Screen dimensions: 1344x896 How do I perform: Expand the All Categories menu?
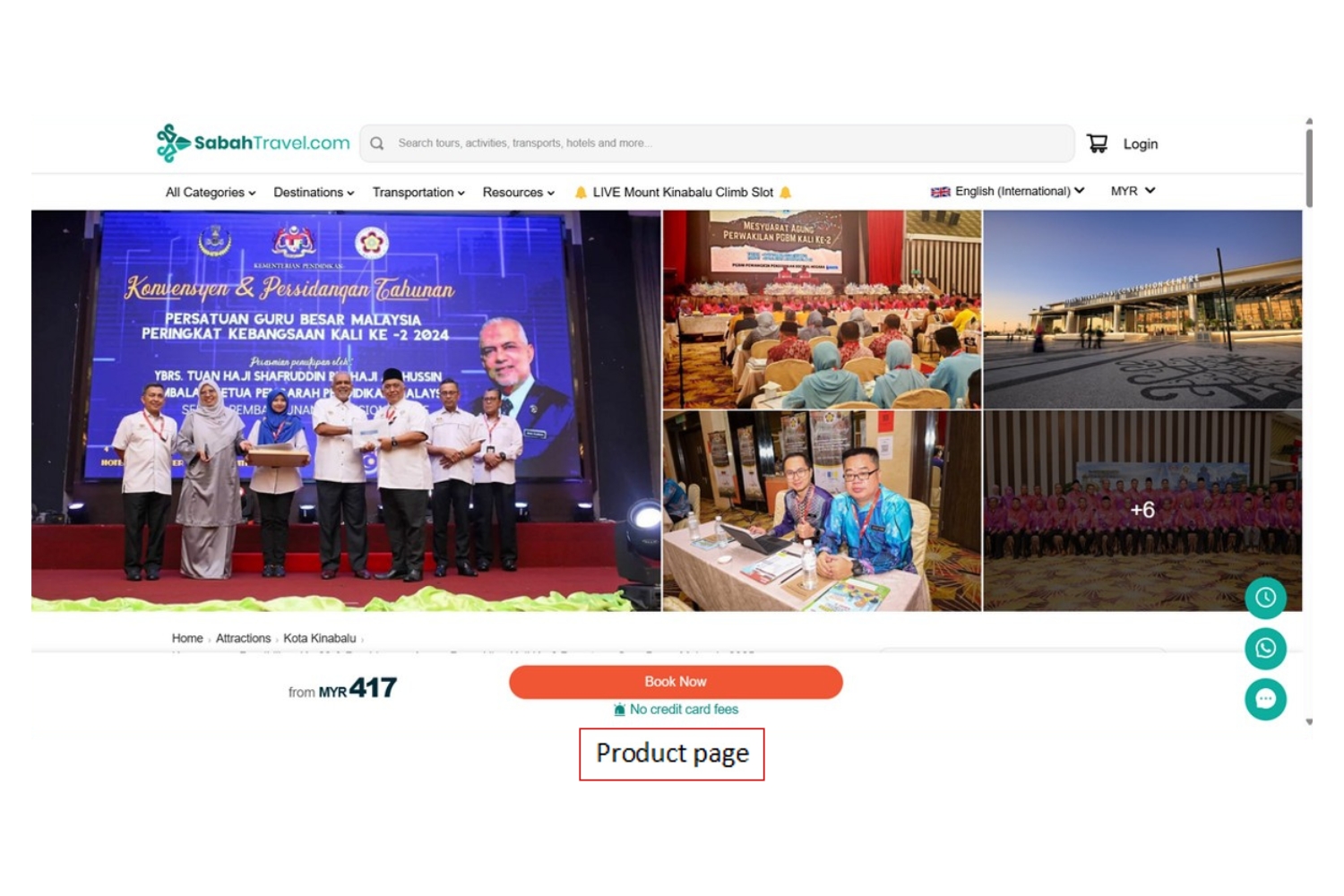[211, 193]
